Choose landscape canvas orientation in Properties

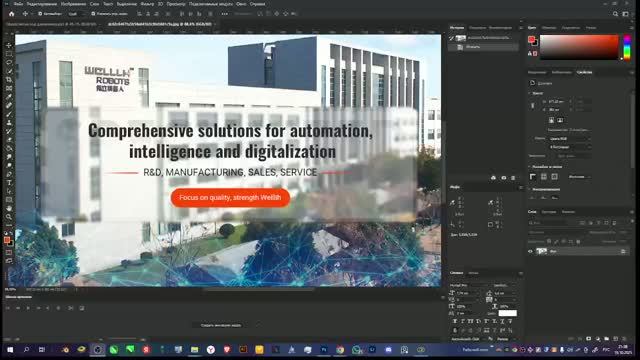[x=560, y=120]
